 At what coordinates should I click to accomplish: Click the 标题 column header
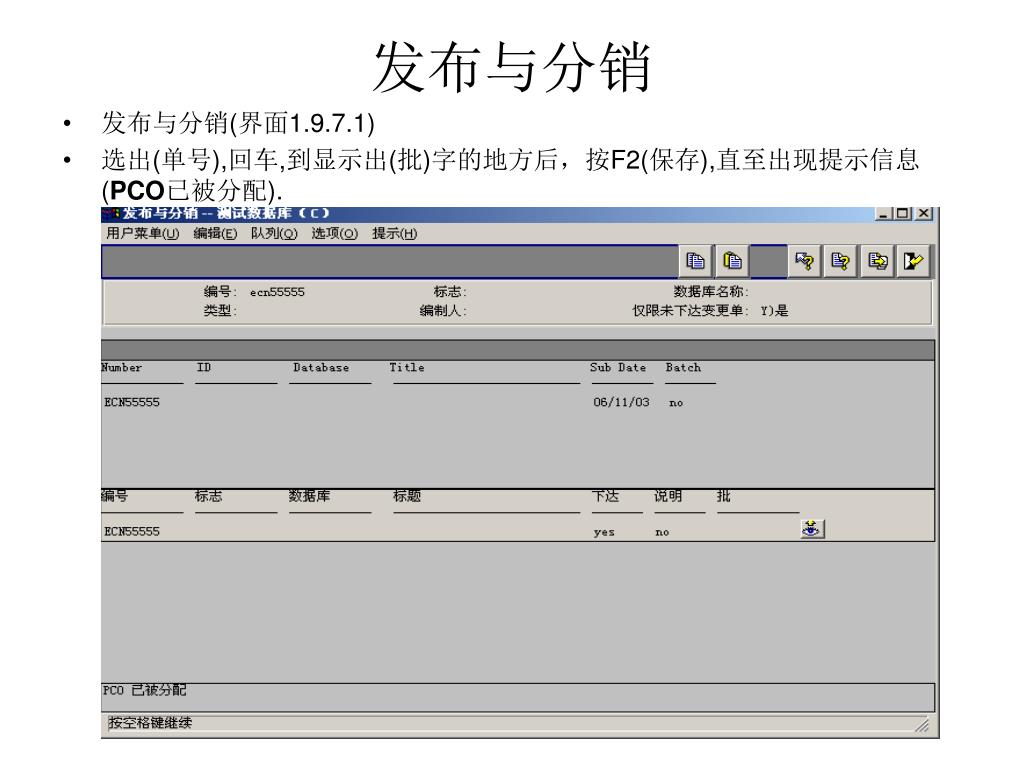coord(407,496)
